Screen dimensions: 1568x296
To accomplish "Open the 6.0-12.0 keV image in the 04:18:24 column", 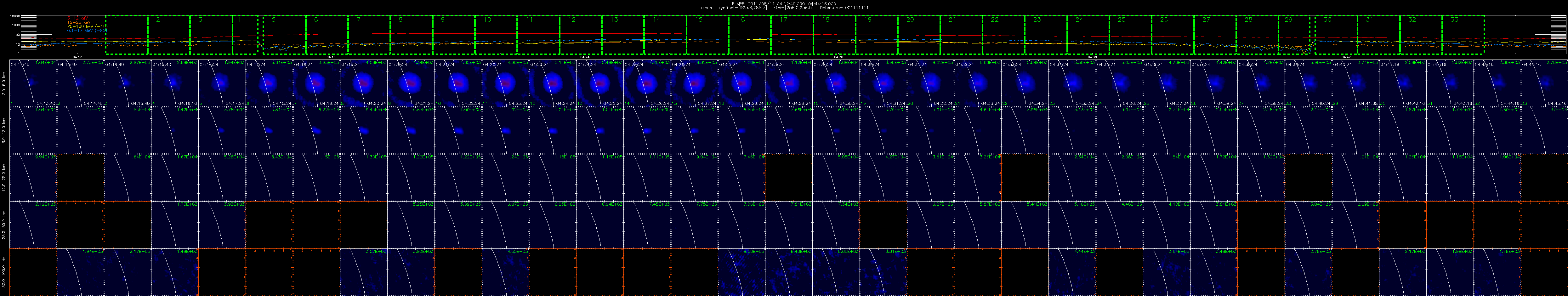I will pyautogui.click(x=317, y=130).
